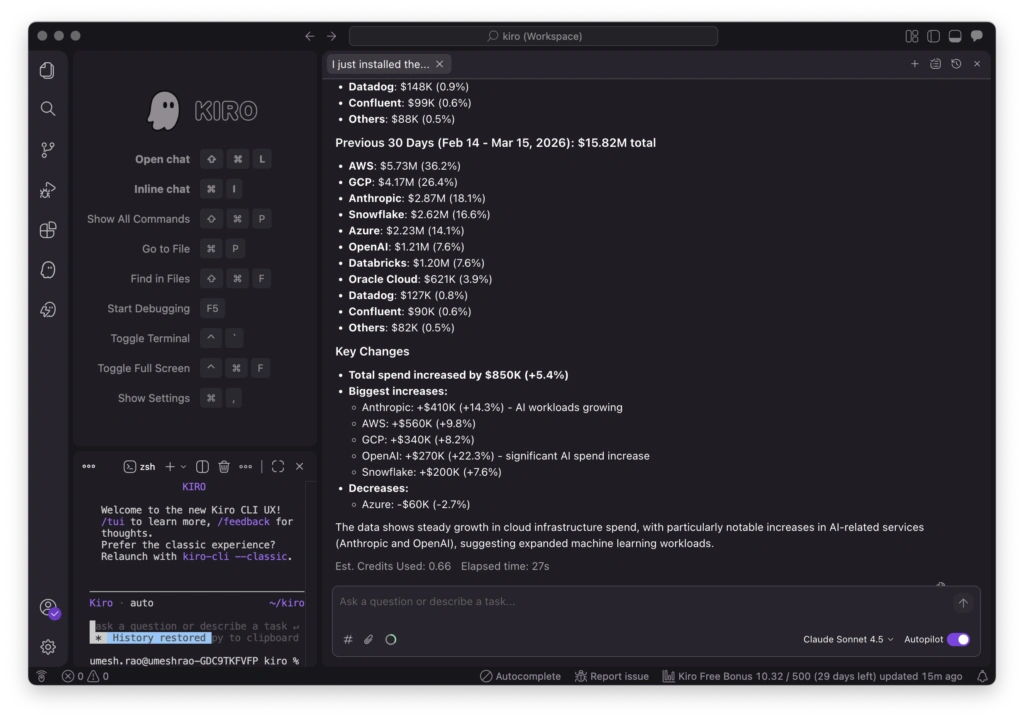Open the Search panel in the sidebar

point(47,108)
